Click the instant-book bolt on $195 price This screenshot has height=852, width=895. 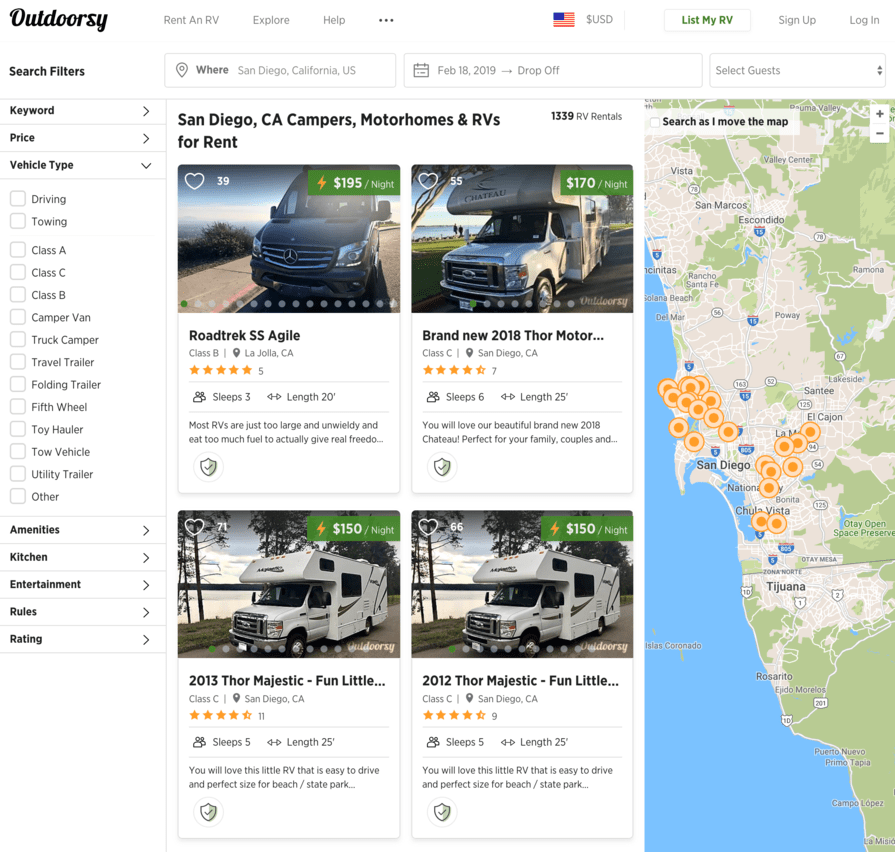322,183
